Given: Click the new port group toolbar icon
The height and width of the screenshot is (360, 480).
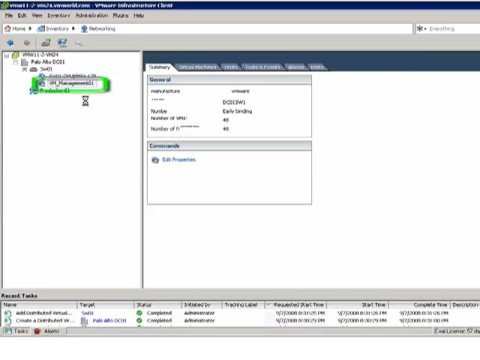Looking at the screenshot, I should (62, 42).
